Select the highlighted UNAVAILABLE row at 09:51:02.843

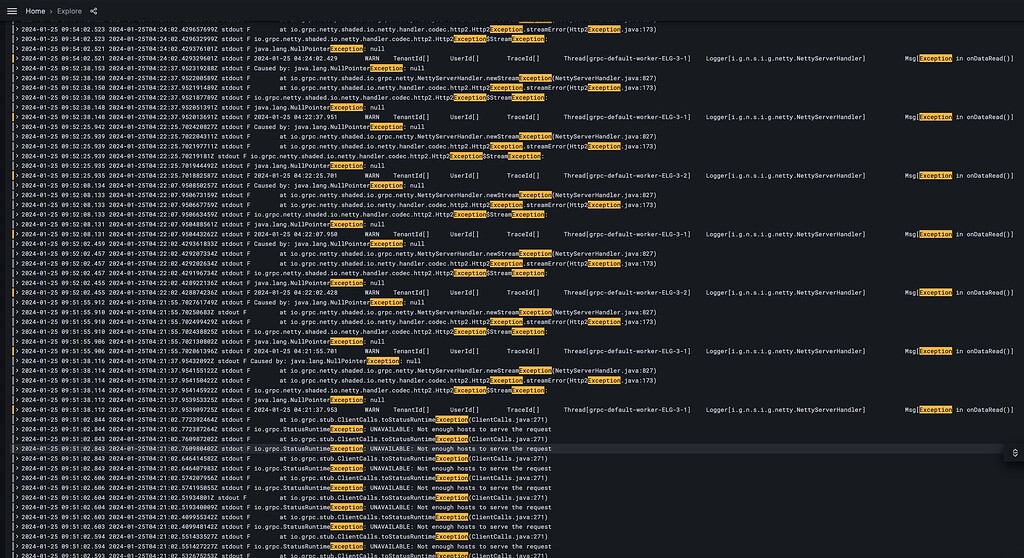point(509,449)
